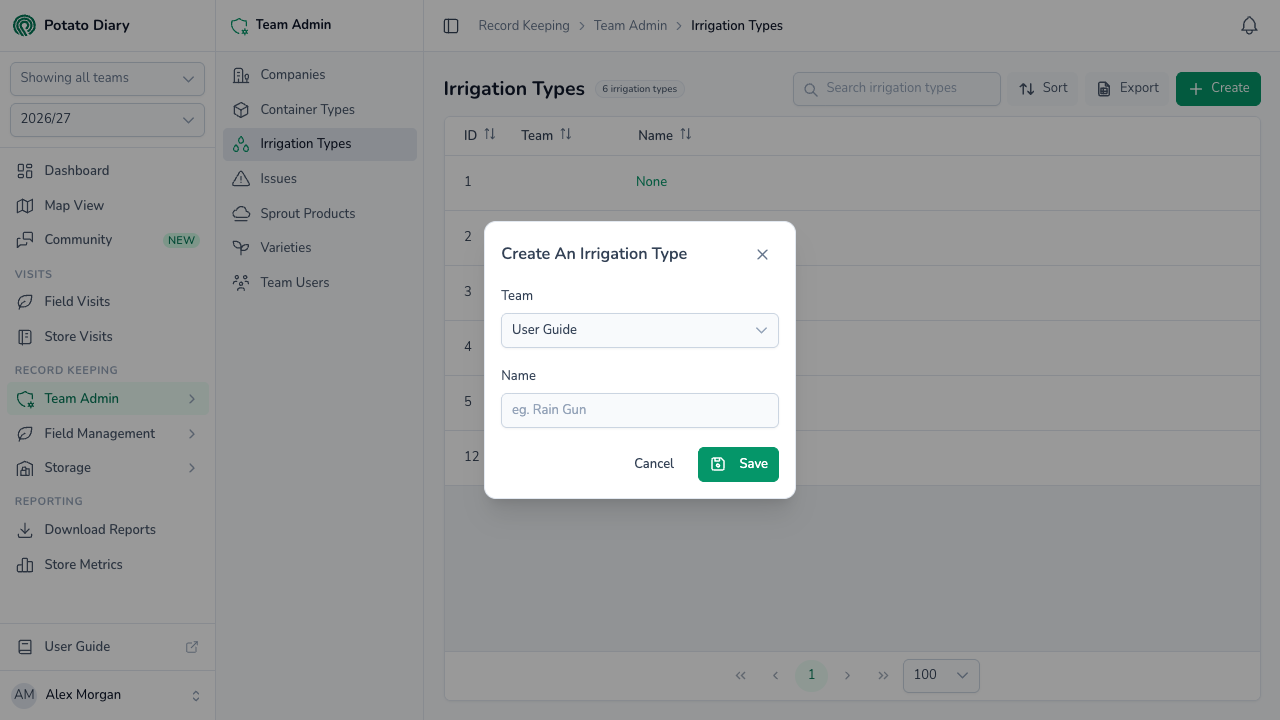
Task: Expand the Field Management chevron
Action: click(x=192, y=434)
